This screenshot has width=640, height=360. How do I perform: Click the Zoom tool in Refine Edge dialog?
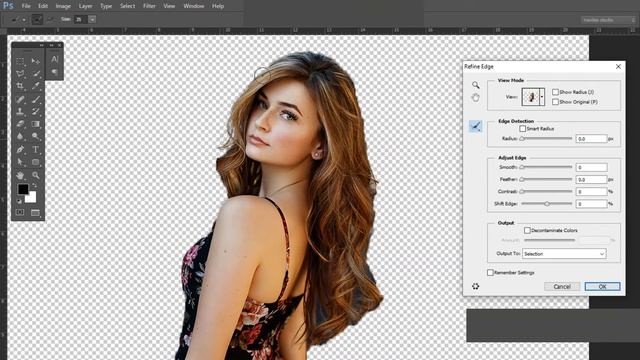[x=476, y=85]
